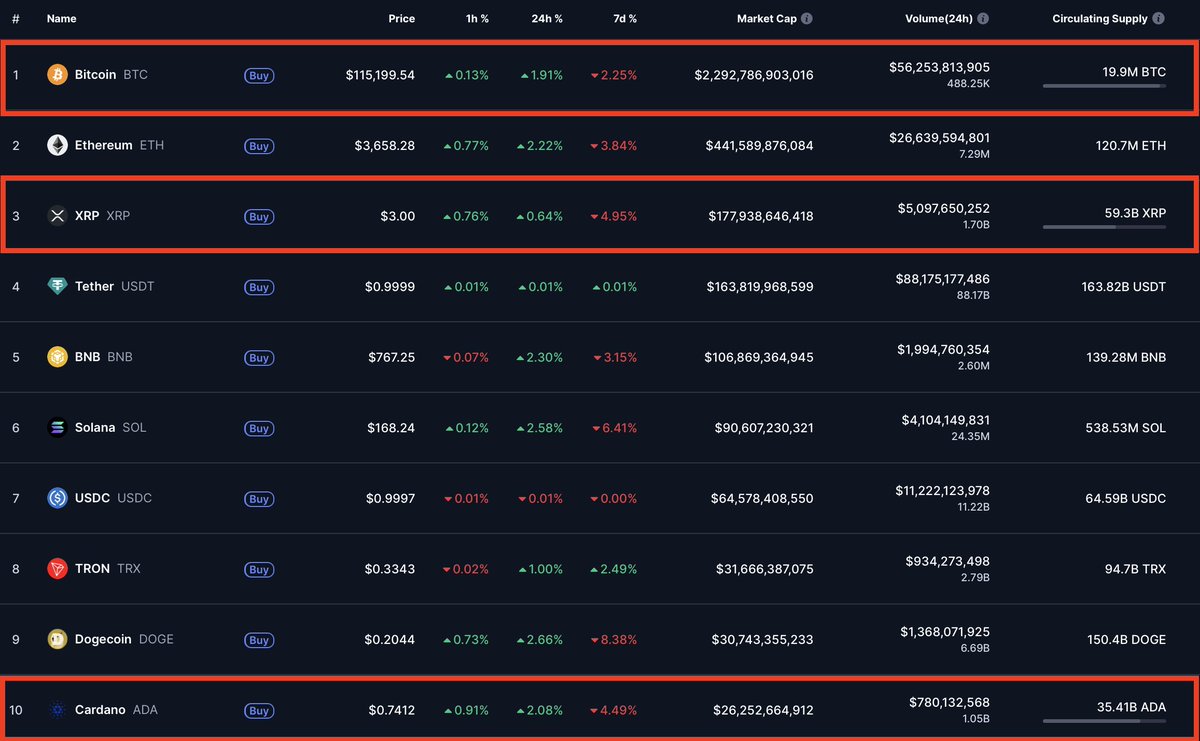The image size is (1200, 741).
Task: Select the XRP logo icon
Action: tap(57, 216)
